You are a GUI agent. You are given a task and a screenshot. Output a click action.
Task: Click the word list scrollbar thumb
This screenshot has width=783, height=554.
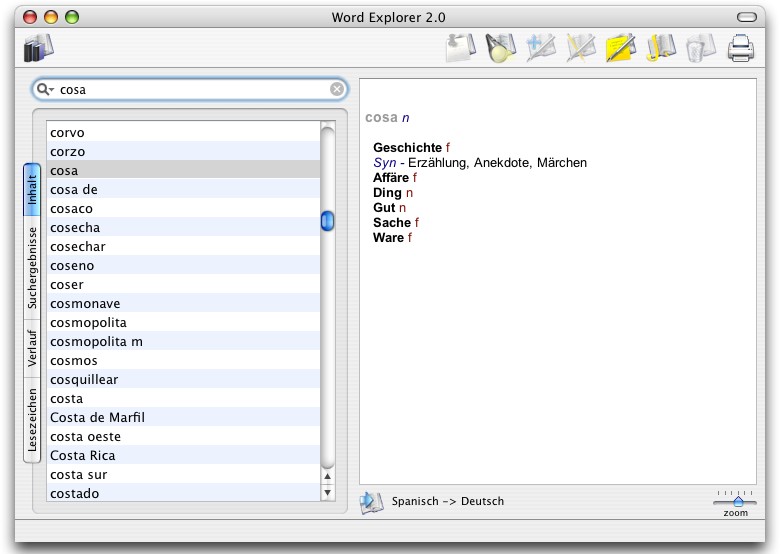coord(328,221)
